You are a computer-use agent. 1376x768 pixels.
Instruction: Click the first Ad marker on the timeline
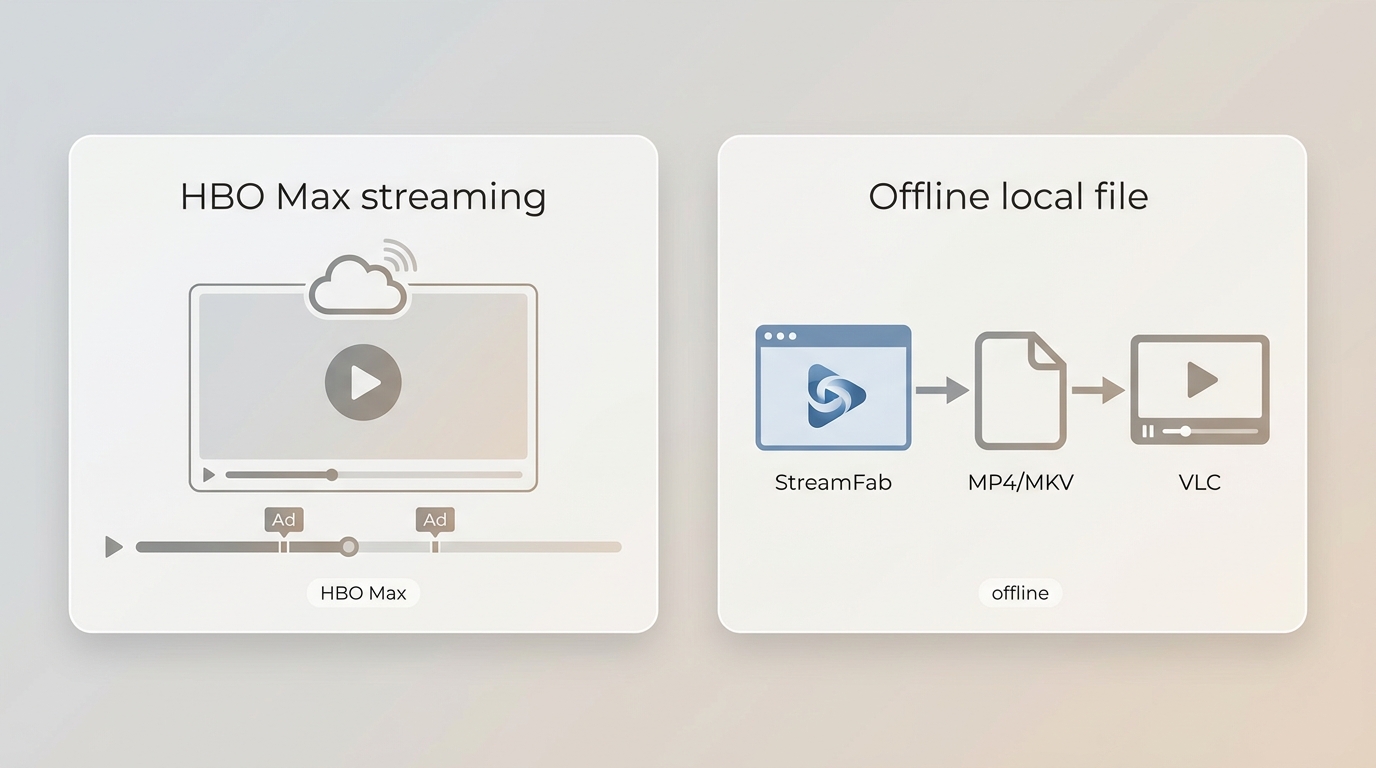pos(284,520)
